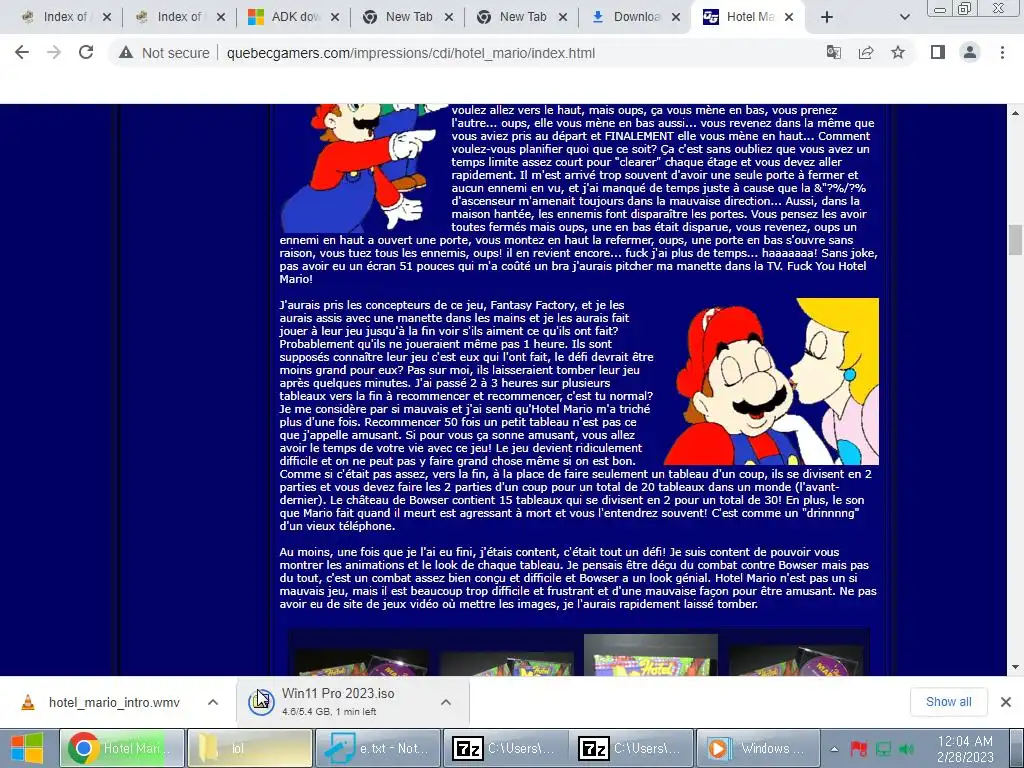
Task: Open the taskbar clock and date
Action: [x=965, y=749]
